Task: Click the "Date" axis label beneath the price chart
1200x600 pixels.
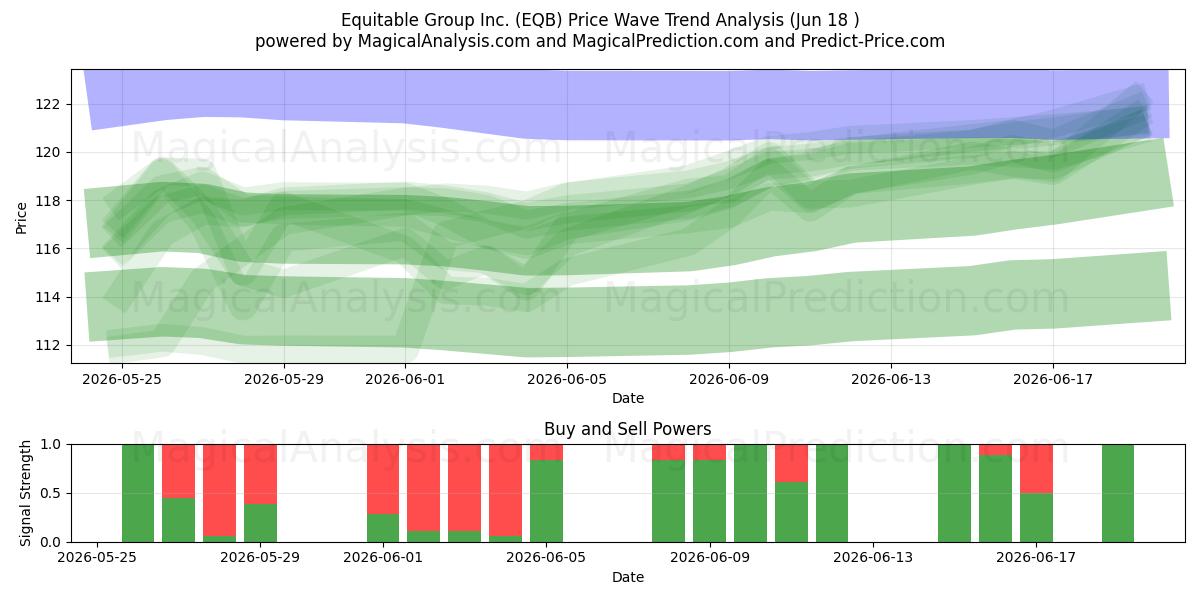Action: pos(628,398)
